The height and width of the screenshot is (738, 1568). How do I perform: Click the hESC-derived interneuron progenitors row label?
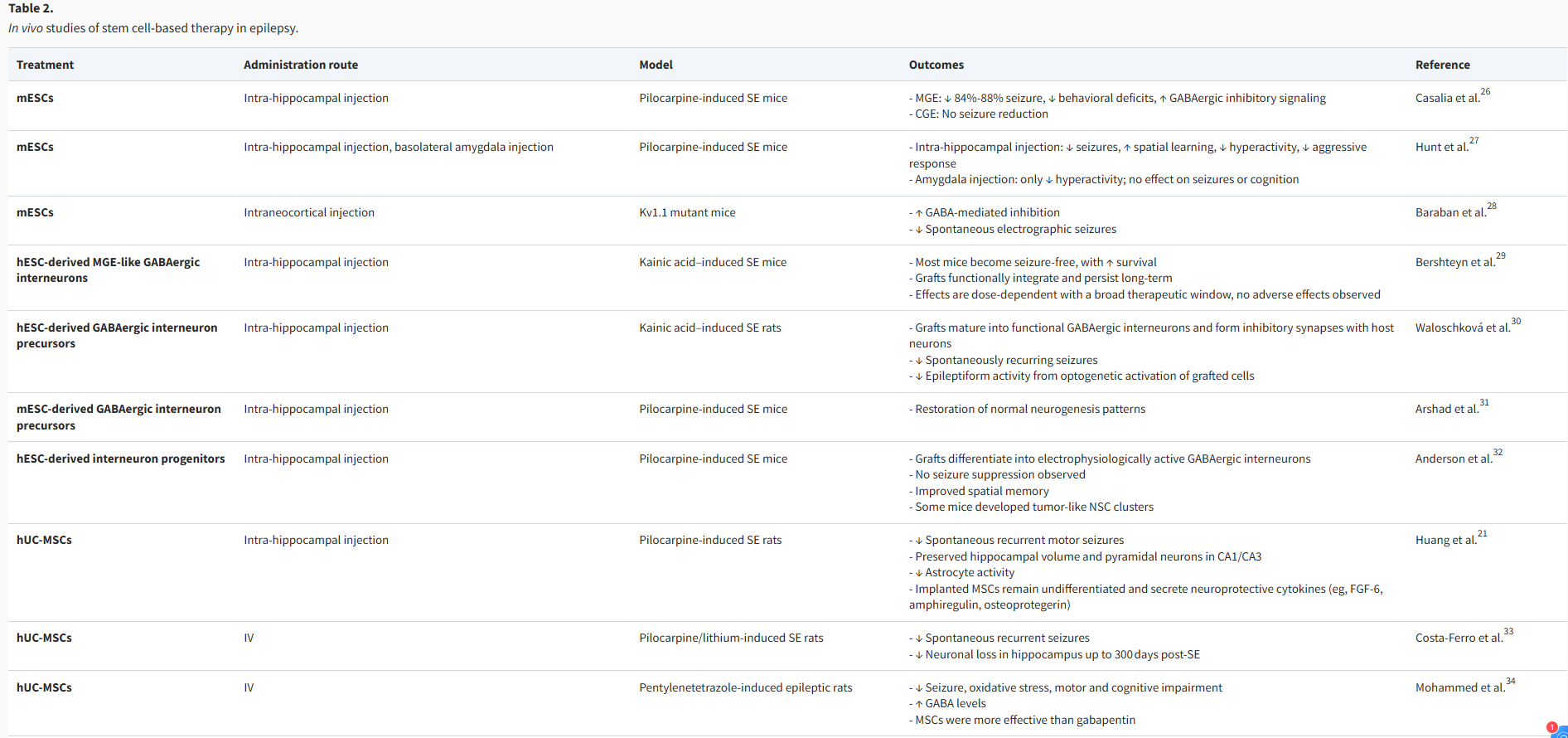point(121,459)
